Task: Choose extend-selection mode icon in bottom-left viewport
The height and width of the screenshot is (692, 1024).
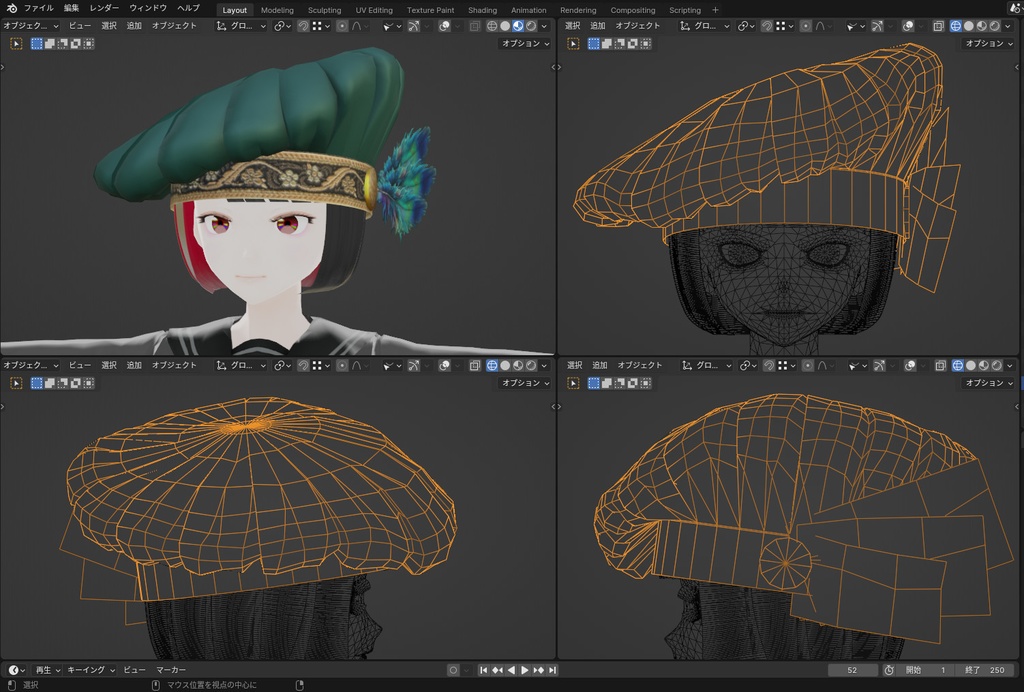Action: coord(50,383)
